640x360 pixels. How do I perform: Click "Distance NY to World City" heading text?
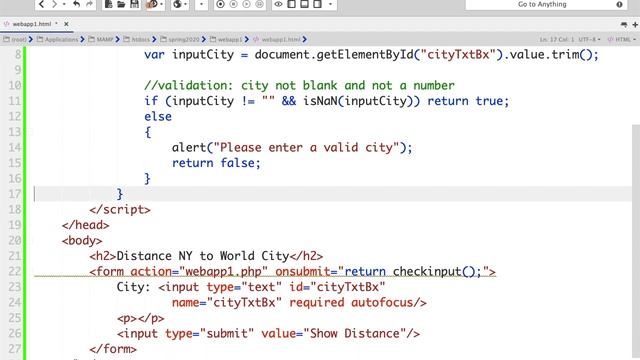pyautogui.click(x=203, y=256)
